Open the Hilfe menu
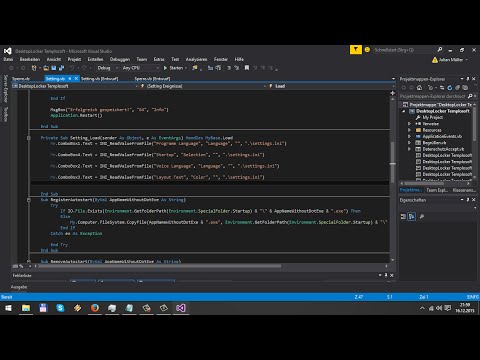The image size is (480, 360). click(x=239, y=59)
